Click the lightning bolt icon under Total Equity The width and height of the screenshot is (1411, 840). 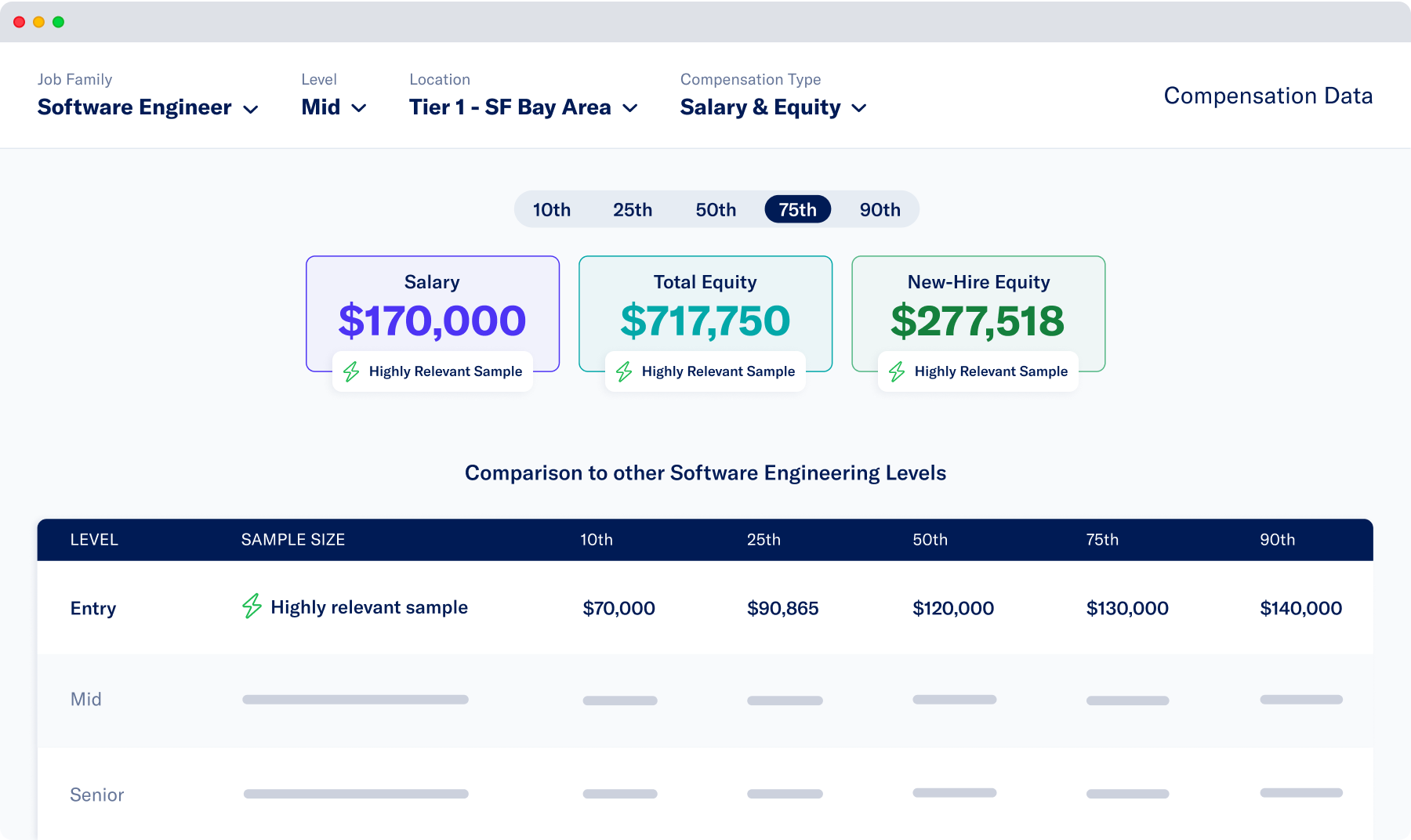624,371
